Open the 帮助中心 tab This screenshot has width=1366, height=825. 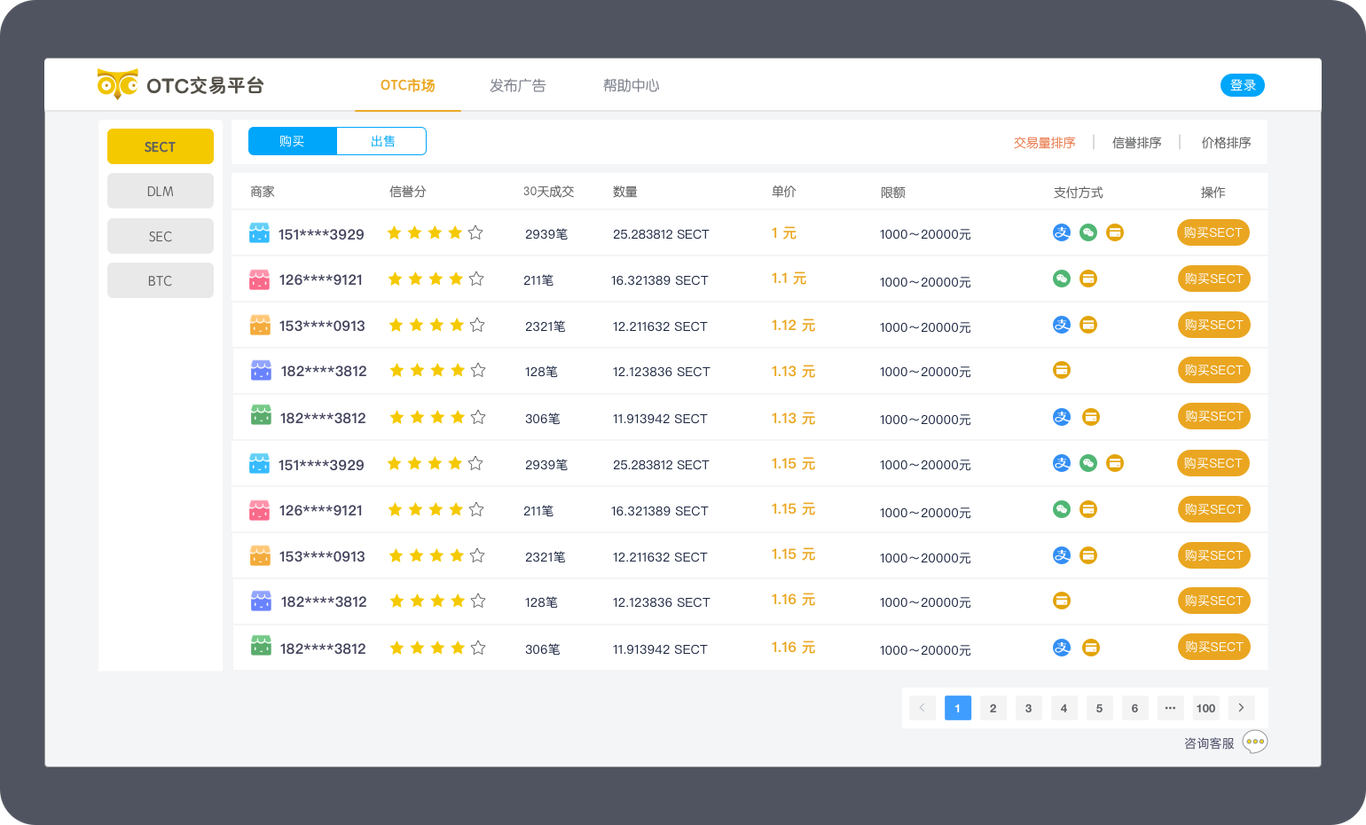tap(631, 85)
